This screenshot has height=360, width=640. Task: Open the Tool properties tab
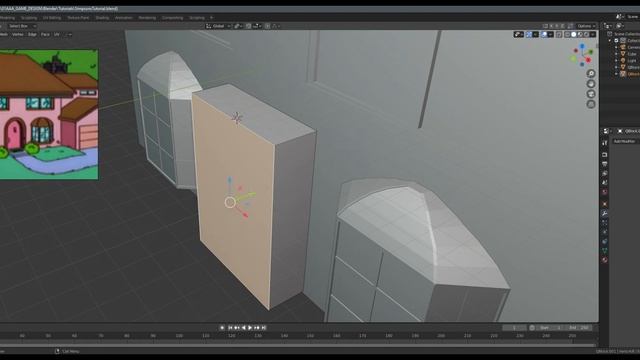click(604, 143)
